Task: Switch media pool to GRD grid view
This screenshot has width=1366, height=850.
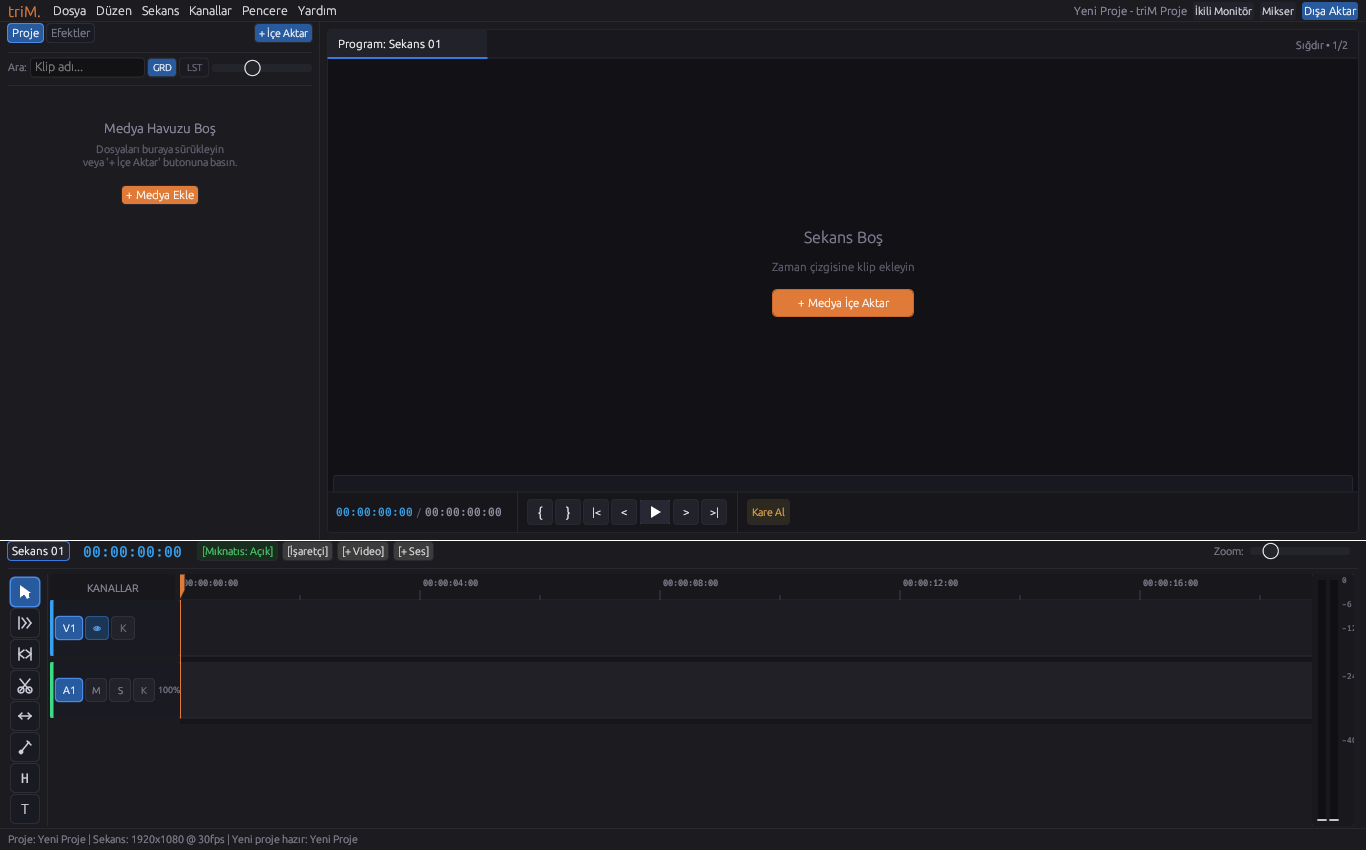Action: pyautogui.click(x=162, y=68)
